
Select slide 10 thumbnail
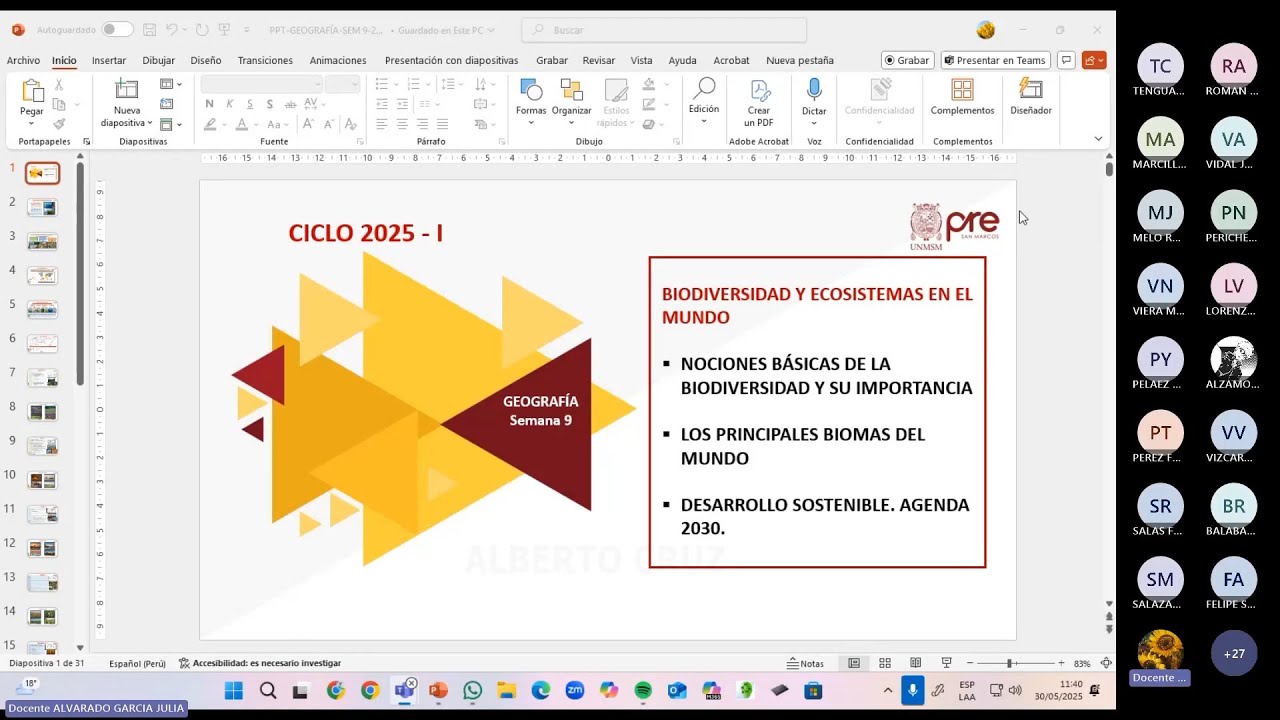point(42,481)
